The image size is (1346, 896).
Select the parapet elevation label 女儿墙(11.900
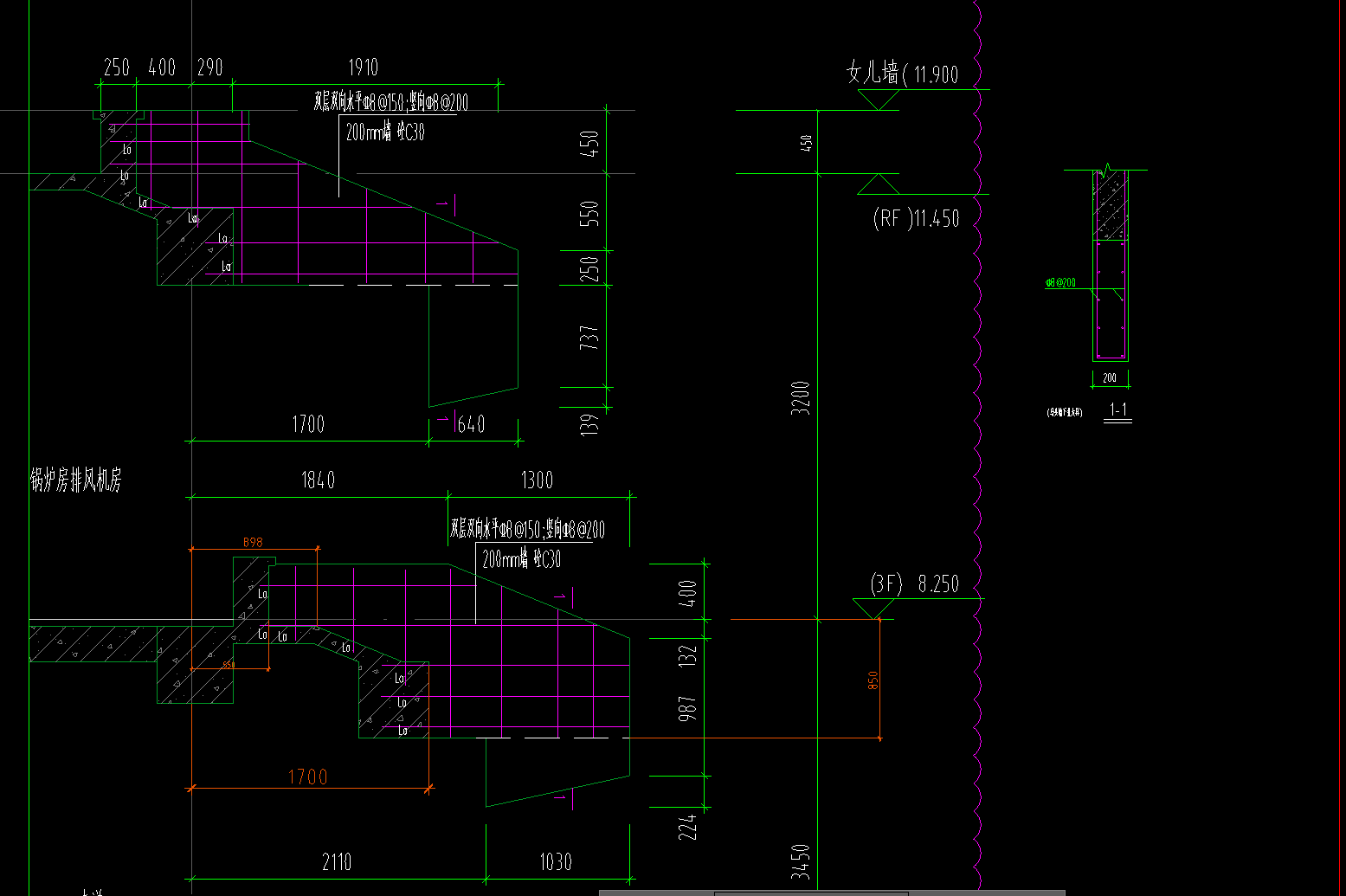tap(902, 73)
